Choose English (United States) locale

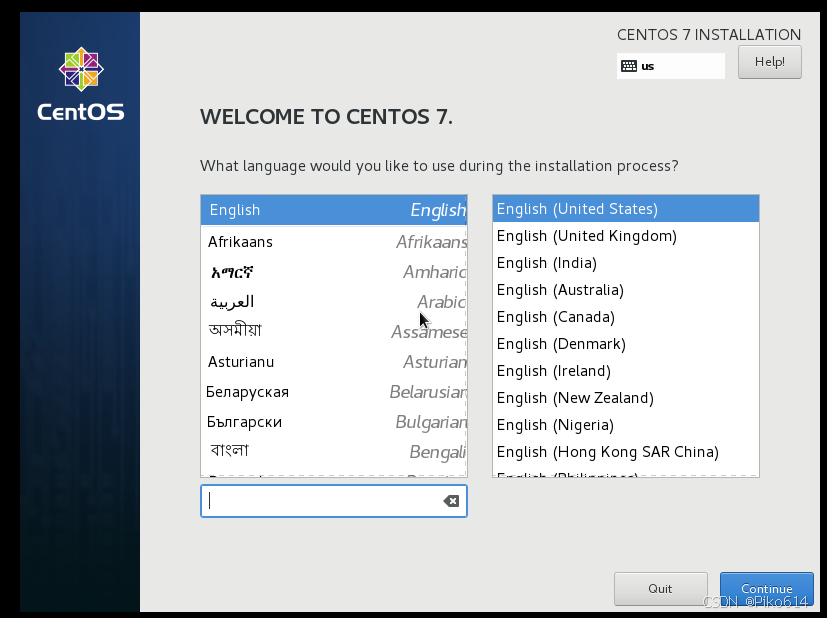[x=626, y=209]
